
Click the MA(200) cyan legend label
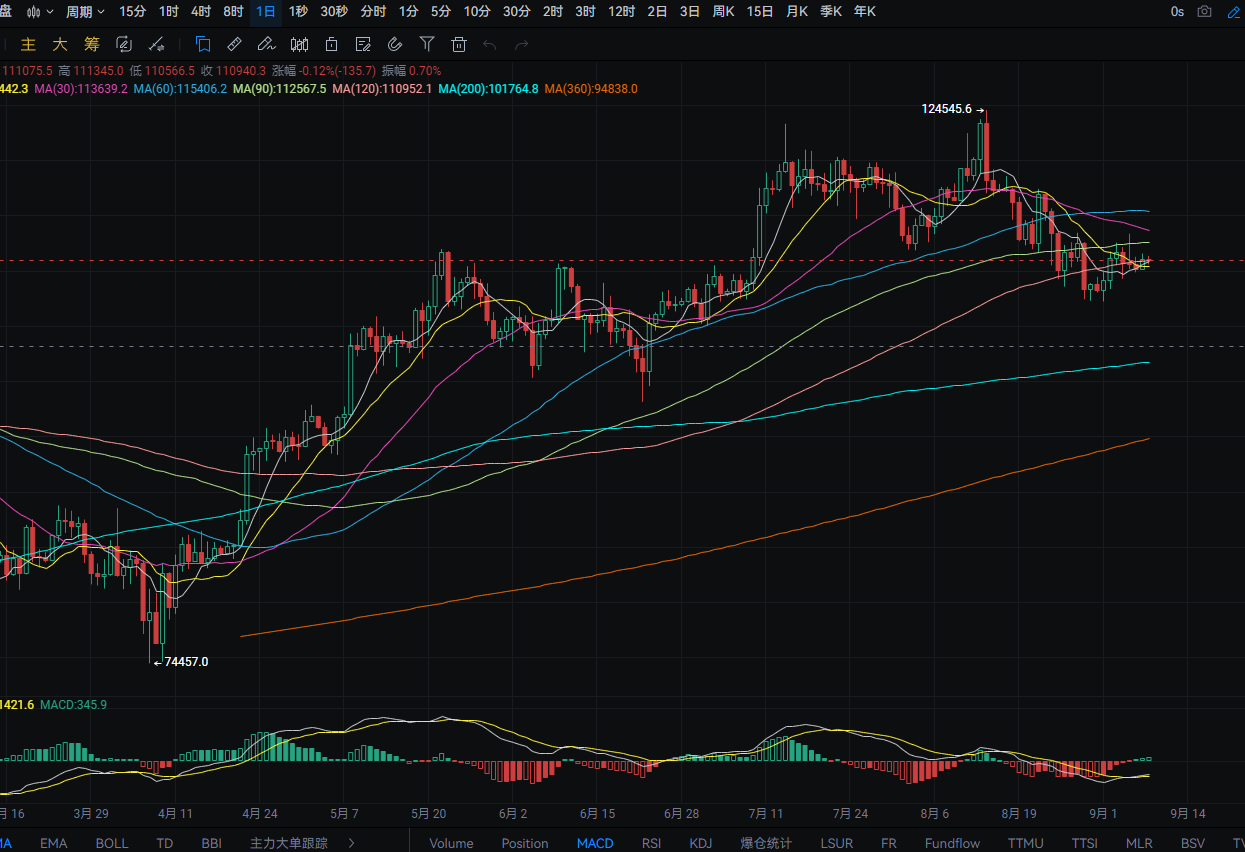[488, 89]
